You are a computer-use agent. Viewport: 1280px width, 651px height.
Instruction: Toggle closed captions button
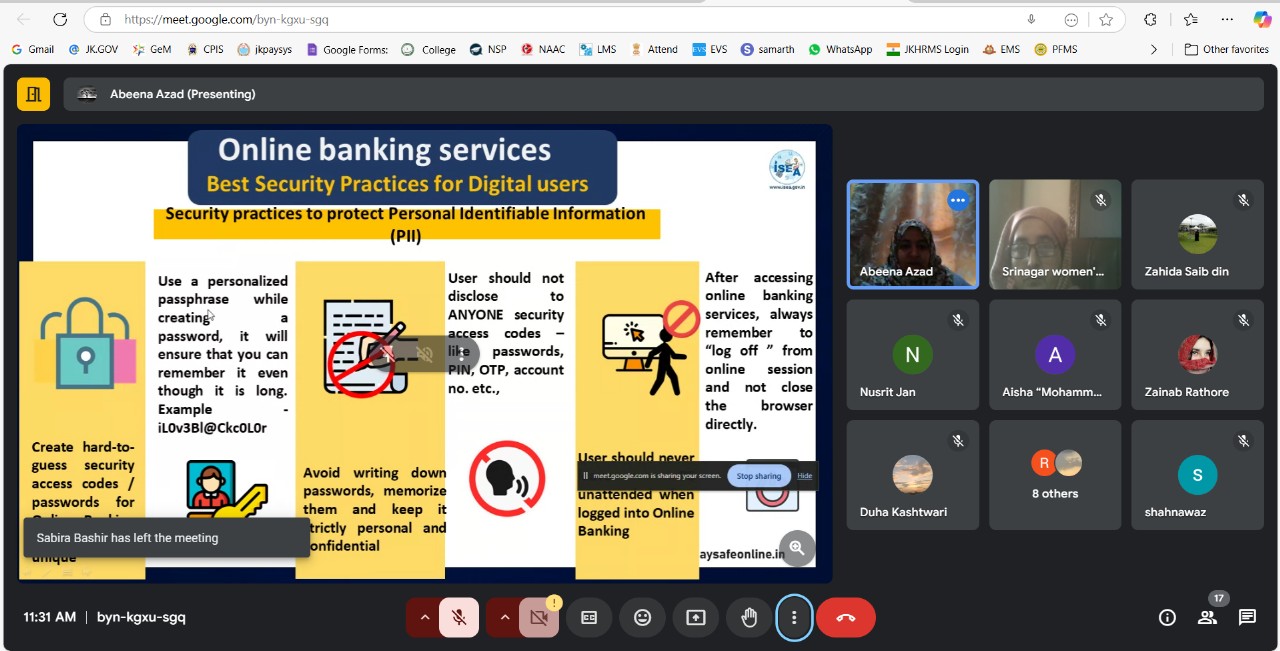tap(589, 618)
